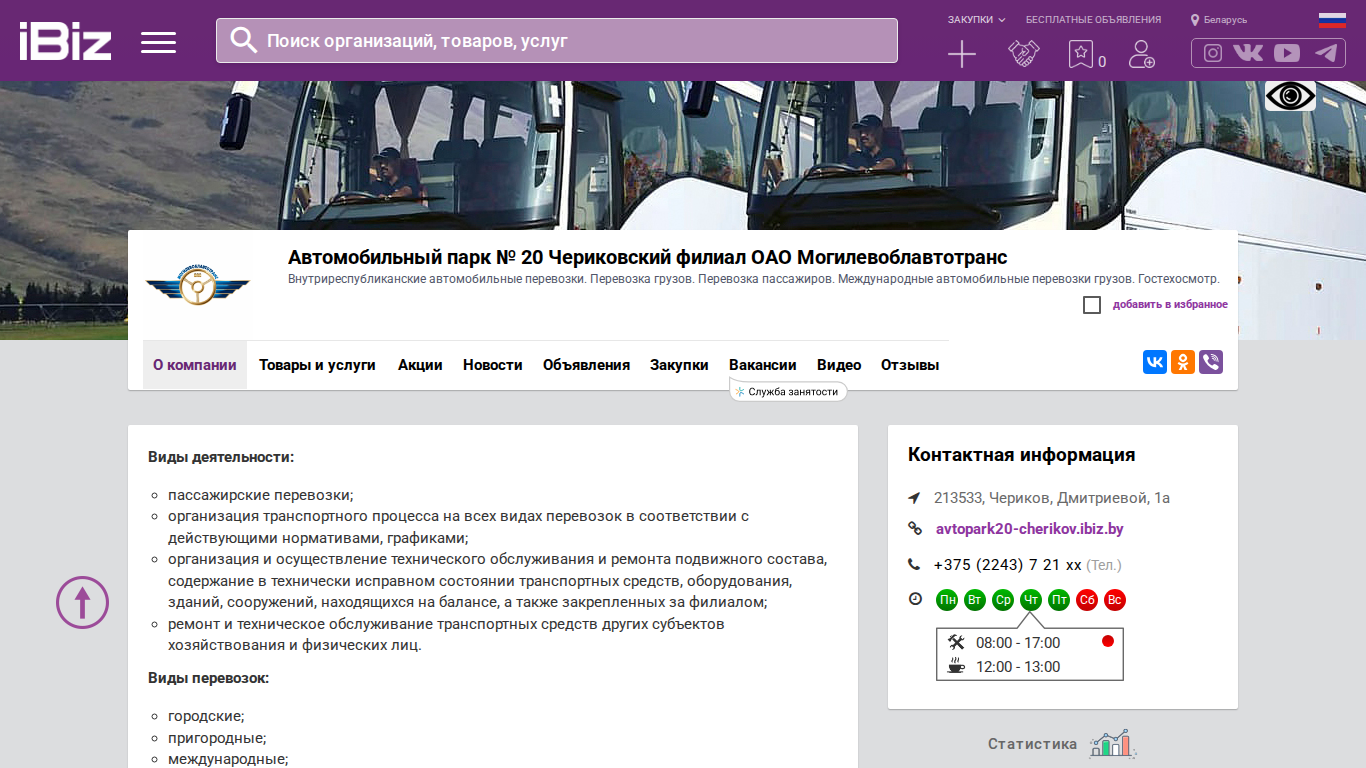Click the company name heading
Image resolution: width=1366 pixels, height=768 pixels.
[x=647, y=257]
